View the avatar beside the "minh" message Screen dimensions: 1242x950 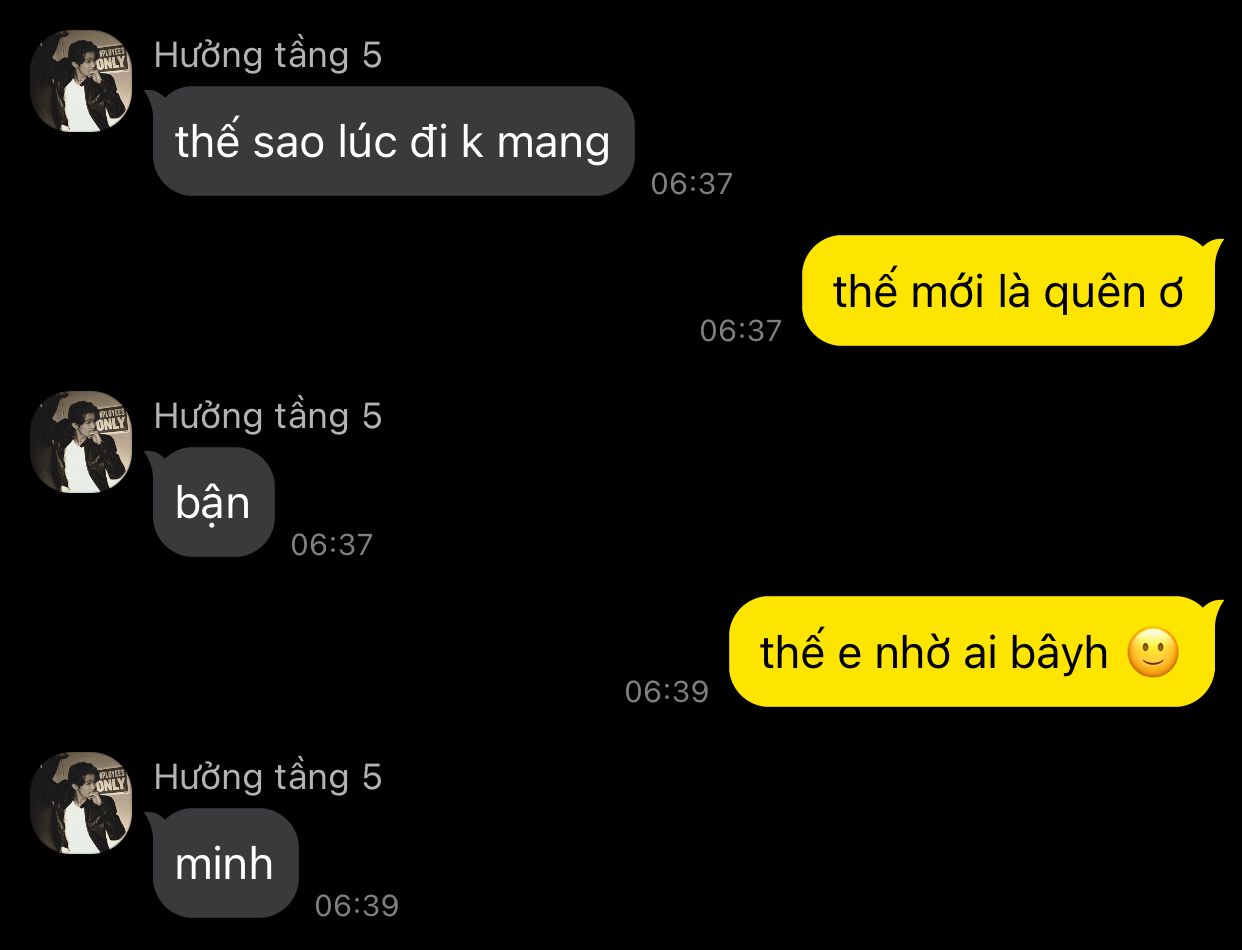(82, 803)
